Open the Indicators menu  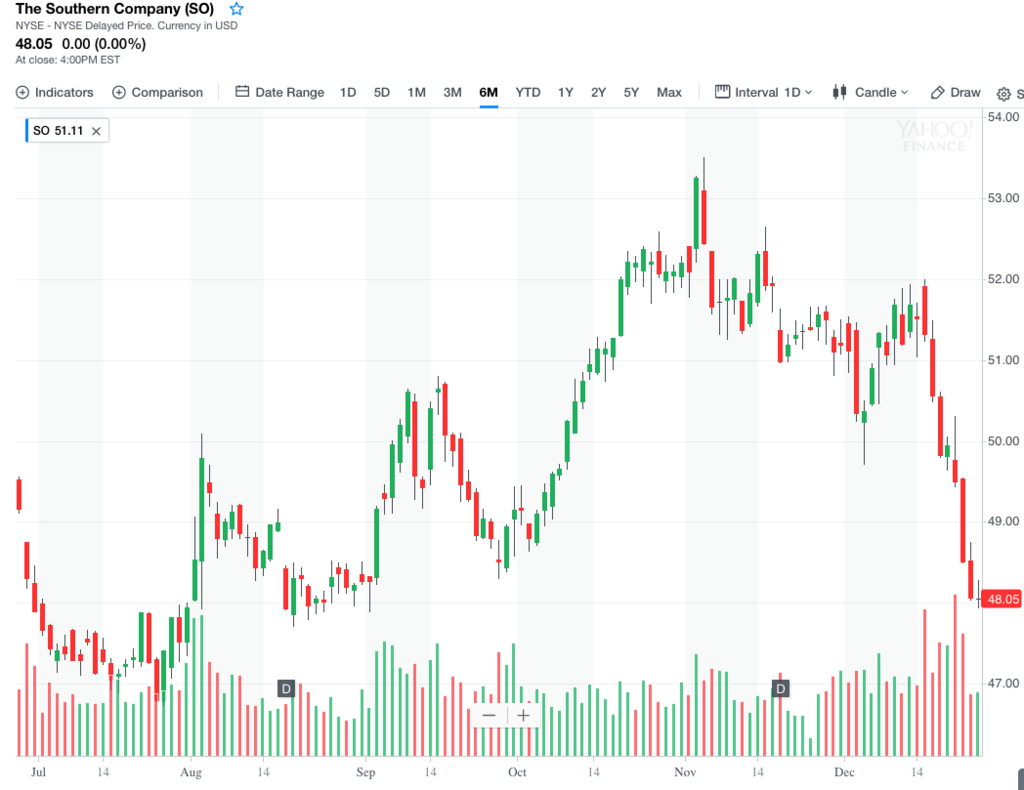[x=55, y=92]
